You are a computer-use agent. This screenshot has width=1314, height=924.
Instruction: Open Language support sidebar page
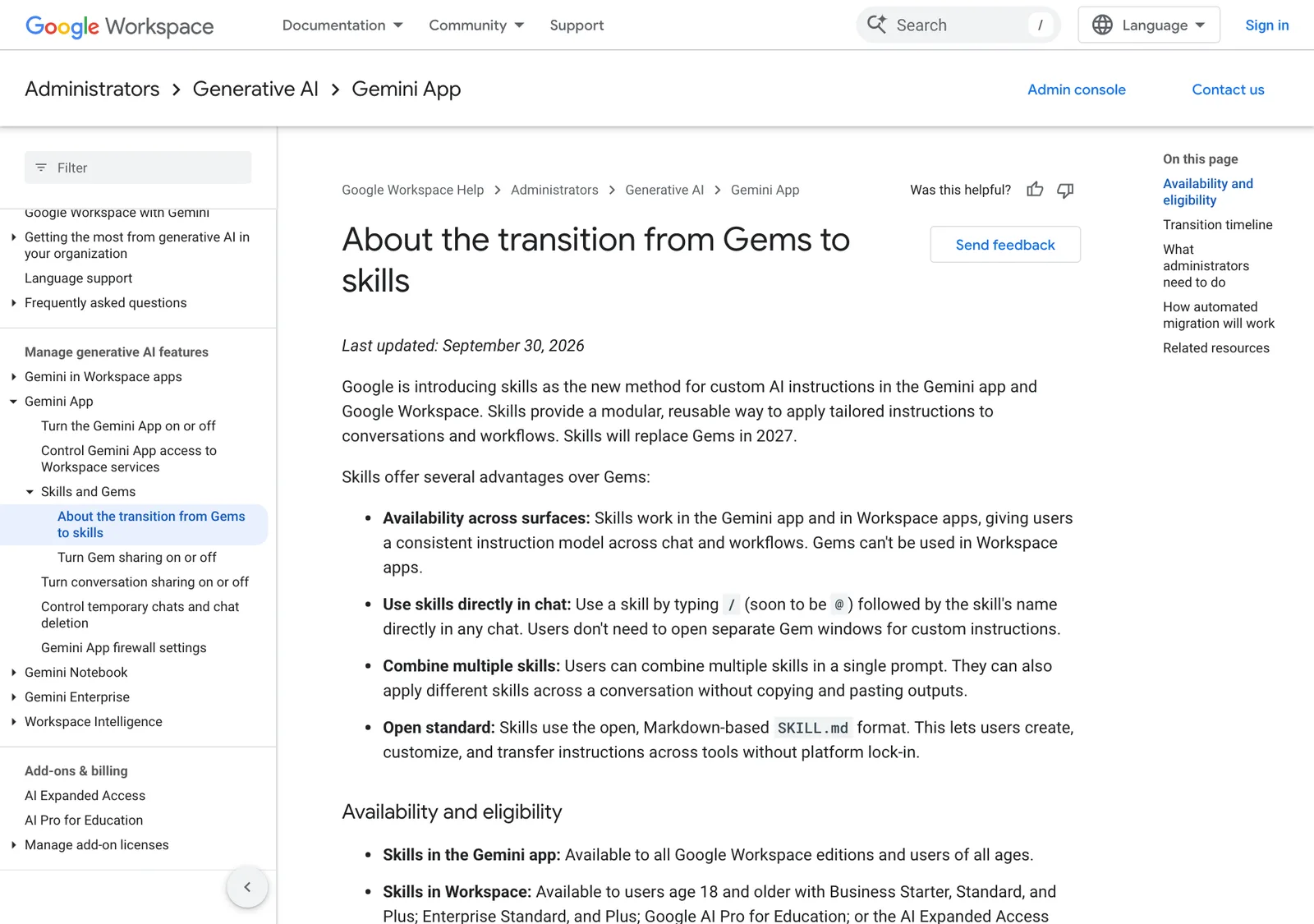click(x=78, y=278)
